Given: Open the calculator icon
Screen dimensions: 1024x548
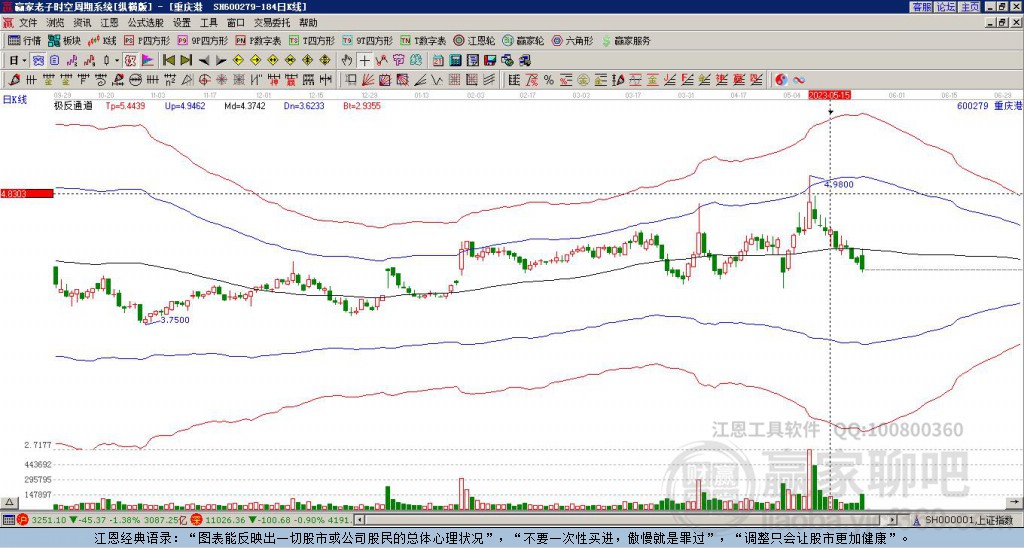Looking at the screenshot, I should point(455,61).
